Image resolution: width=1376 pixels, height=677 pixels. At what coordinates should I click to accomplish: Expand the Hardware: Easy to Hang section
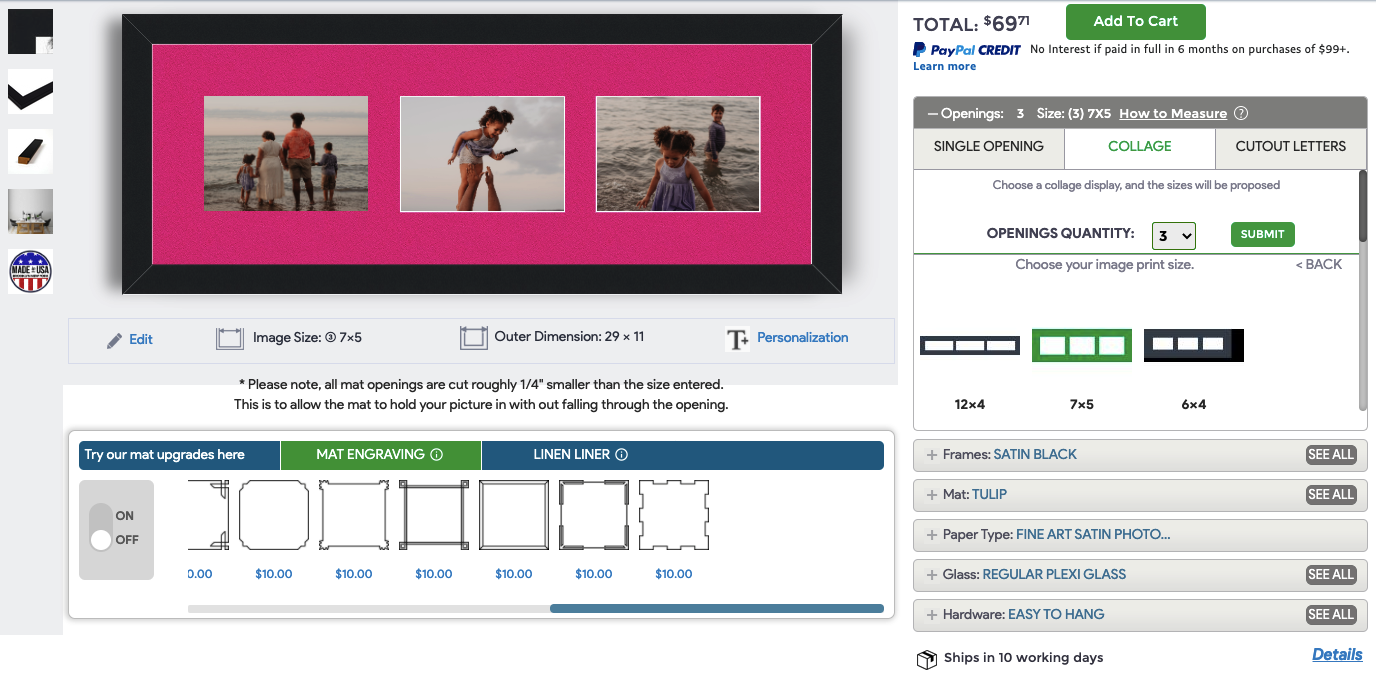click(x=932, y=615)
